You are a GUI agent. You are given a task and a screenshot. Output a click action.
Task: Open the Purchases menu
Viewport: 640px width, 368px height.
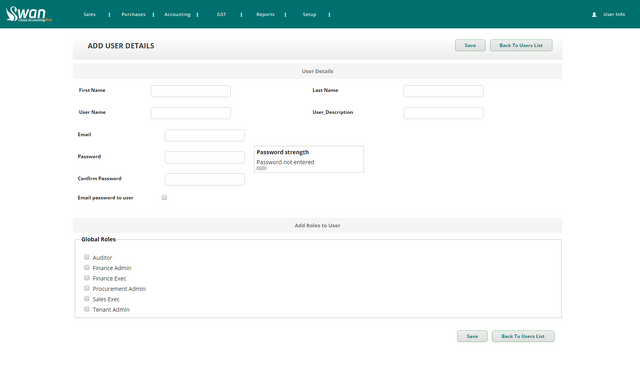(x=133, y=14)
